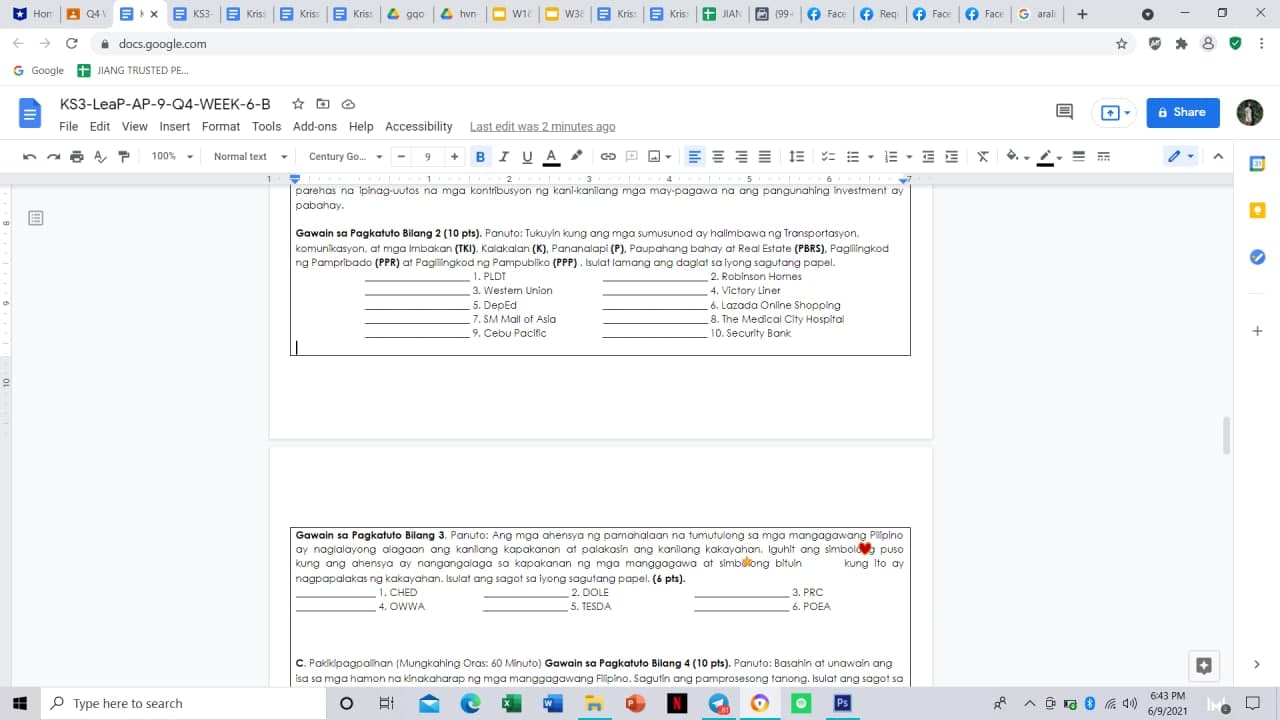Insert an image
This screenshot has height=720, width=1280.
click(654, 157)
